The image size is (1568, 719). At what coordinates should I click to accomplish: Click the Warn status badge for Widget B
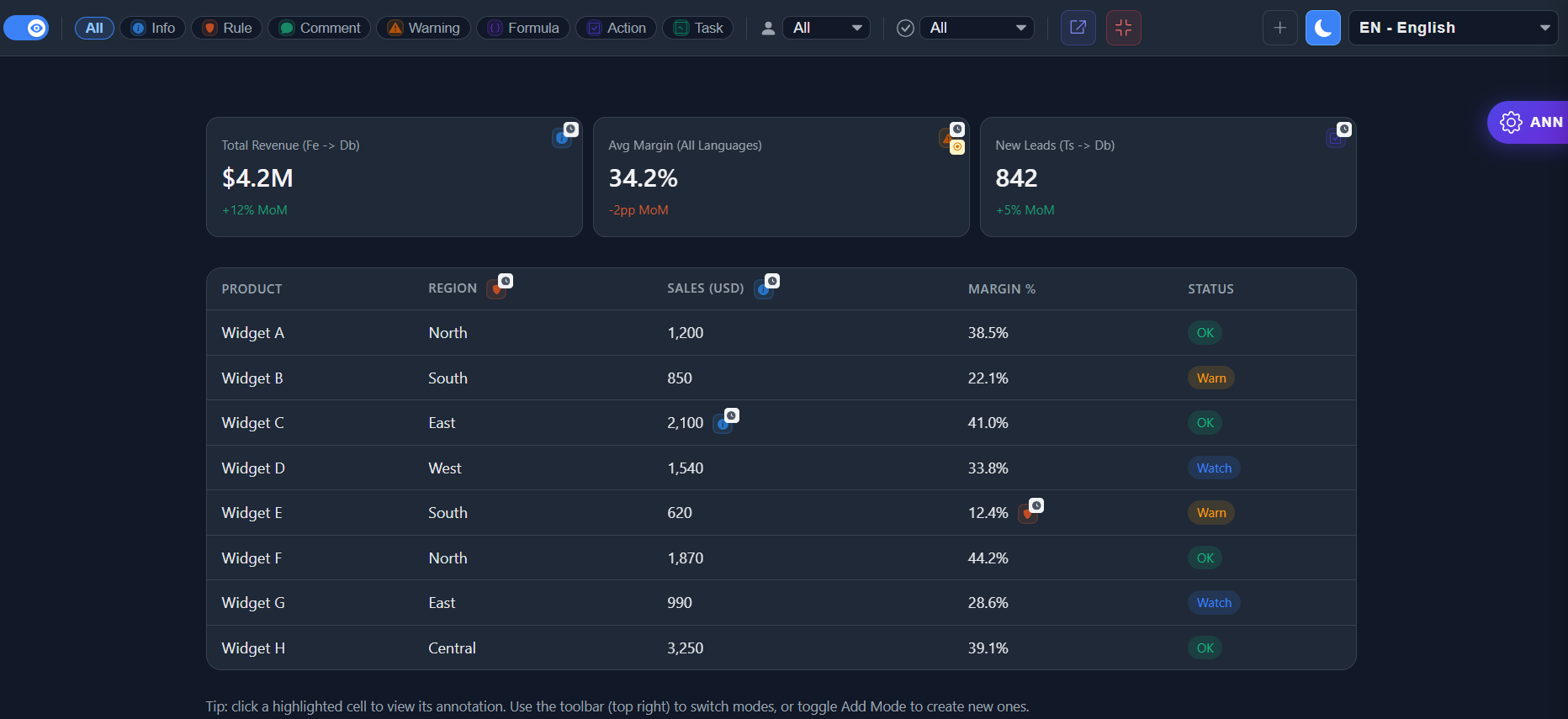(x=1211, y=378)
